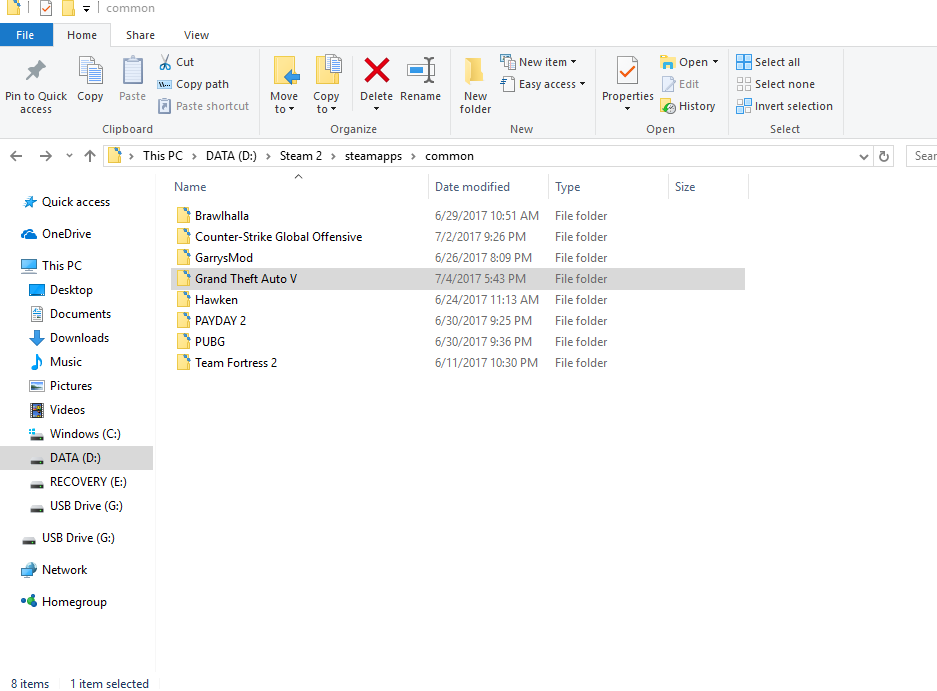Click Steam 2 in address breadcrumb
Viewport: 937px width, 691px height.
(x=301, y=156)
